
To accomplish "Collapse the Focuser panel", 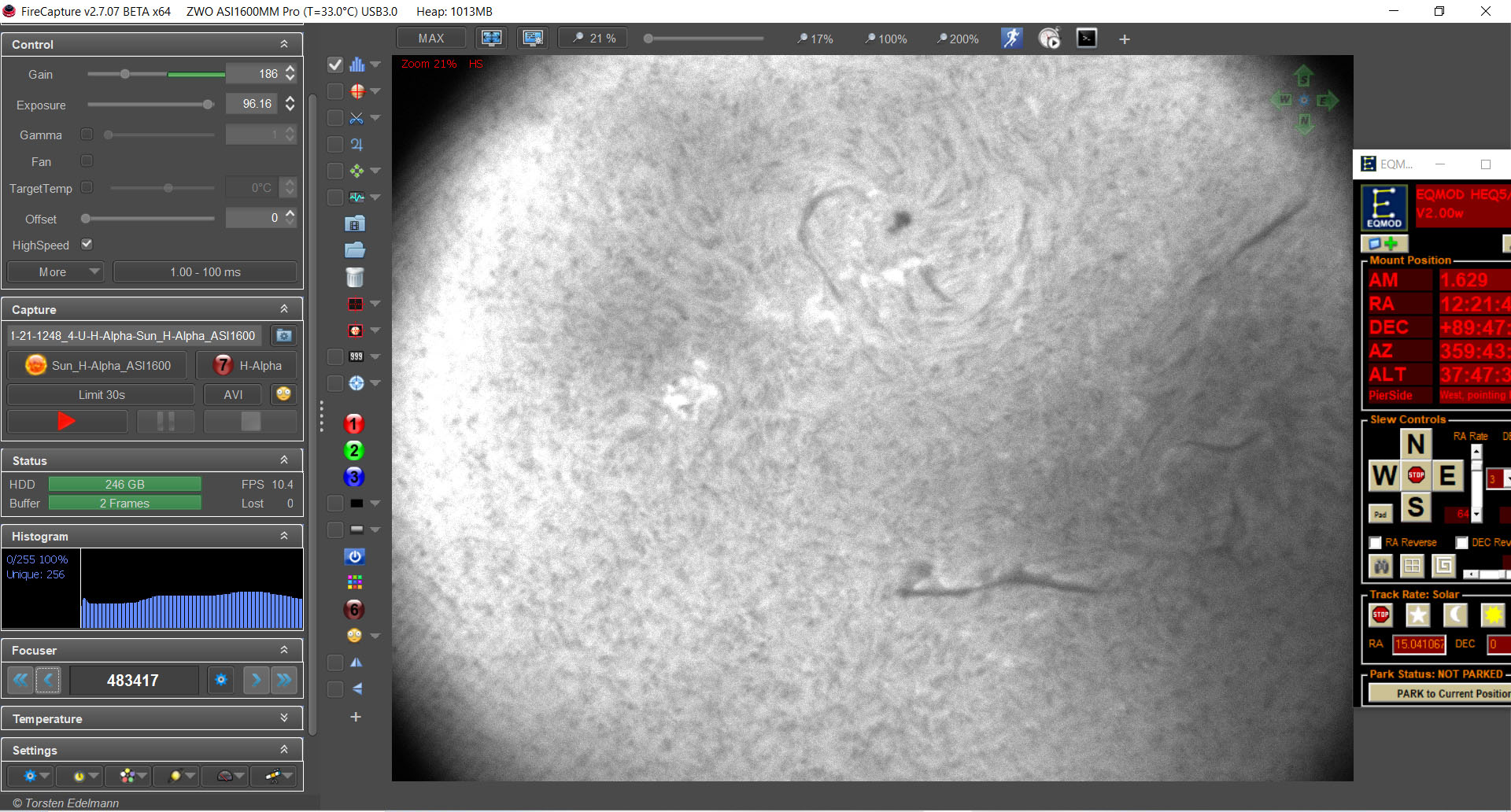I will pos(284,650).
